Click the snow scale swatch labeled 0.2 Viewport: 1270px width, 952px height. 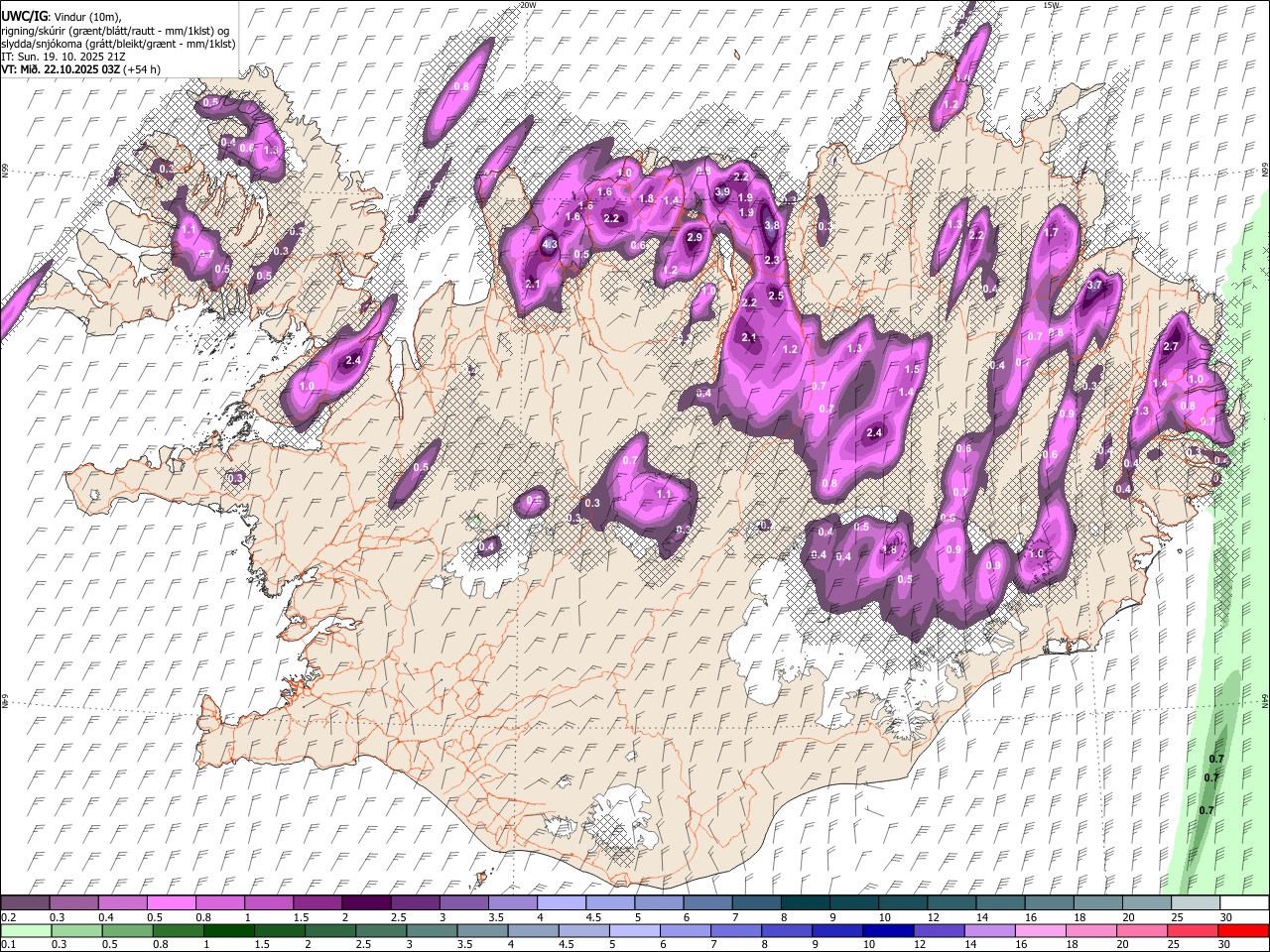25,903
